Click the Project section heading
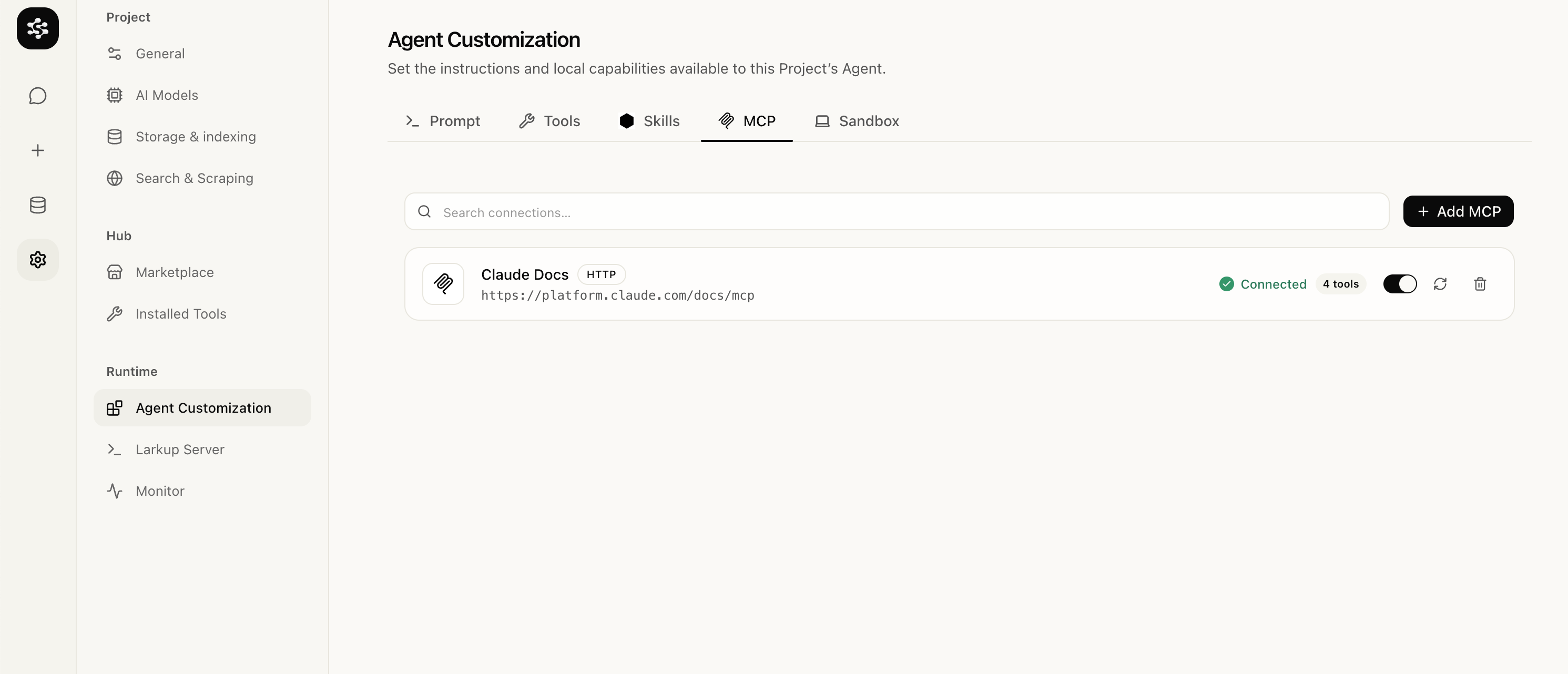The width and height of the screenshot is (1568, 674). pyautogui.click(x=128, y=17)
